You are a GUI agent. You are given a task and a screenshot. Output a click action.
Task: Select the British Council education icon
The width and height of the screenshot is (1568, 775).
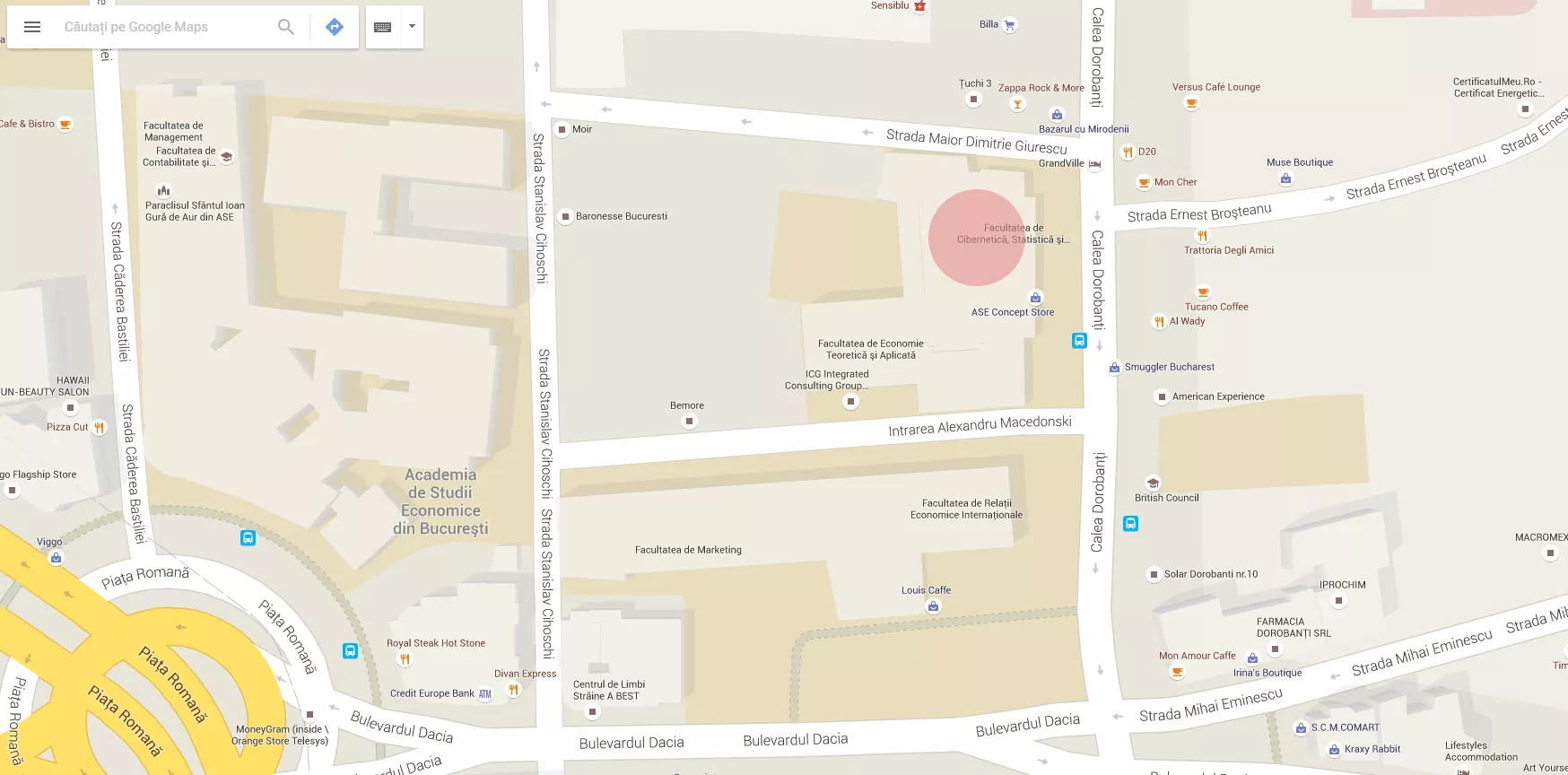(1154, 483)
